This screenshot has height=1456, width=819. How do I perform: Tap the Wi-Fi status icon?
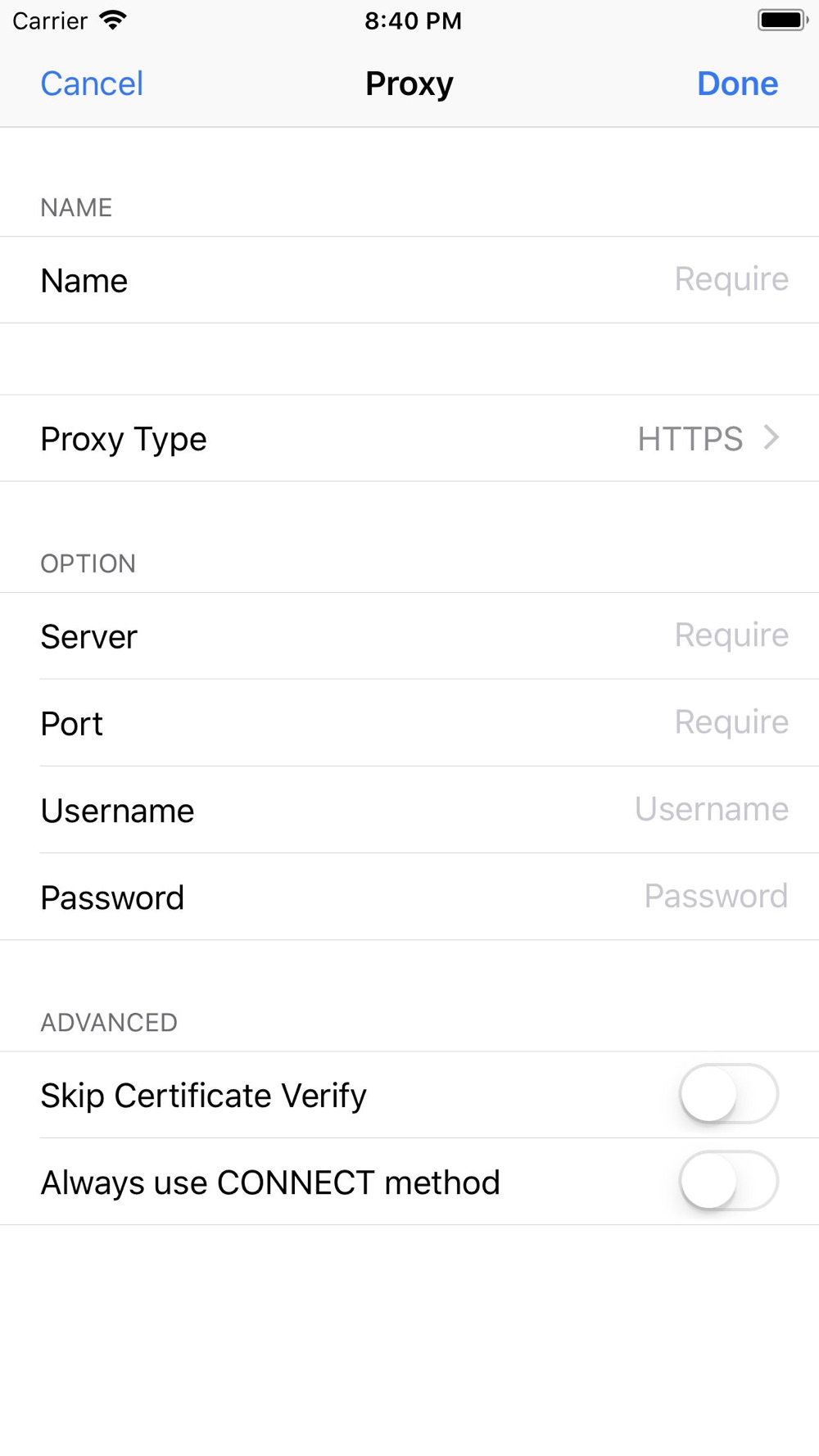coord(113,20)
